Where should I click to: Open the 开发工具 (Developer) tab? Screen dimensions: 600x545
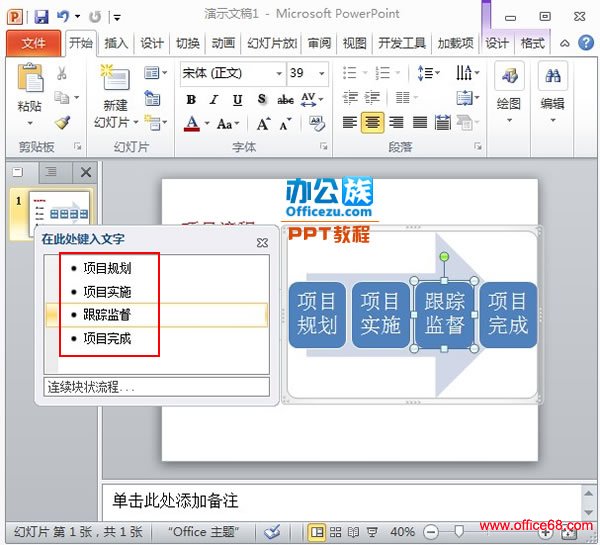coord(402,43)
